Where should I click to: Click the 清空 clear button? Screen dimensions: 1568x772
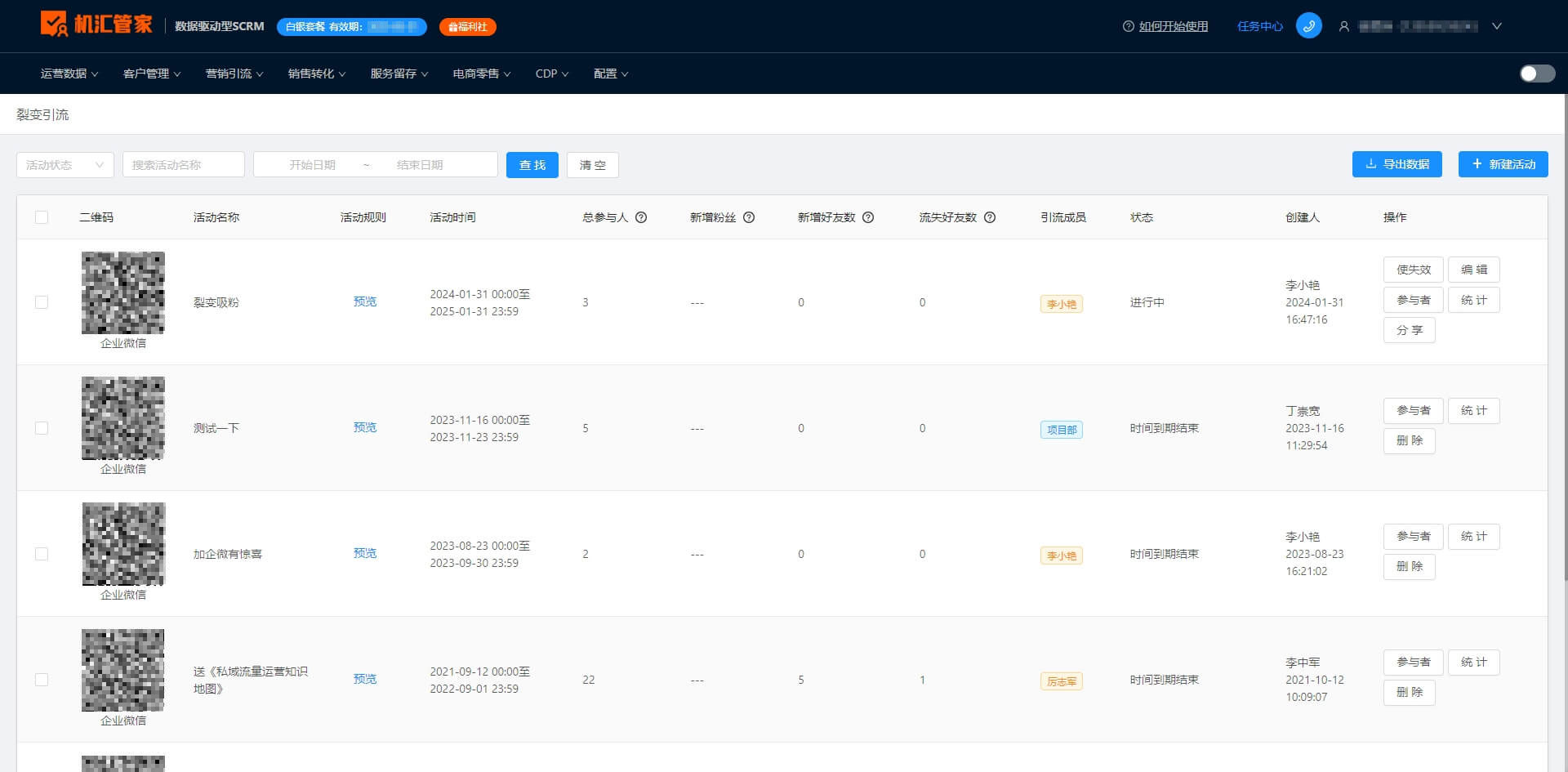click(593, 165)
